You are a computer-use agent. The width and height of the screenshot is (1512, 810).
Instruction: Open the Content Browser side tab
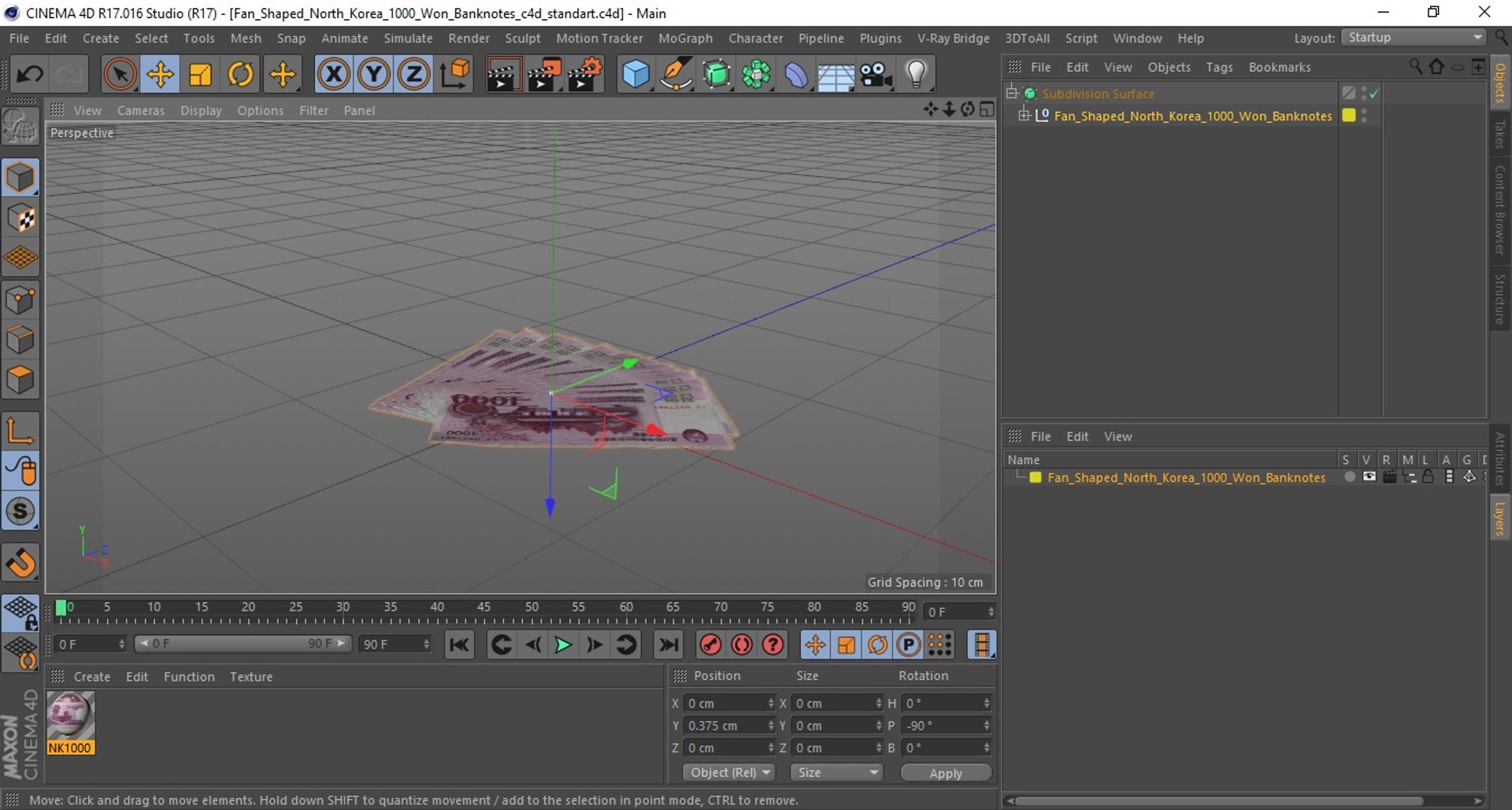tap(1499, 210)
